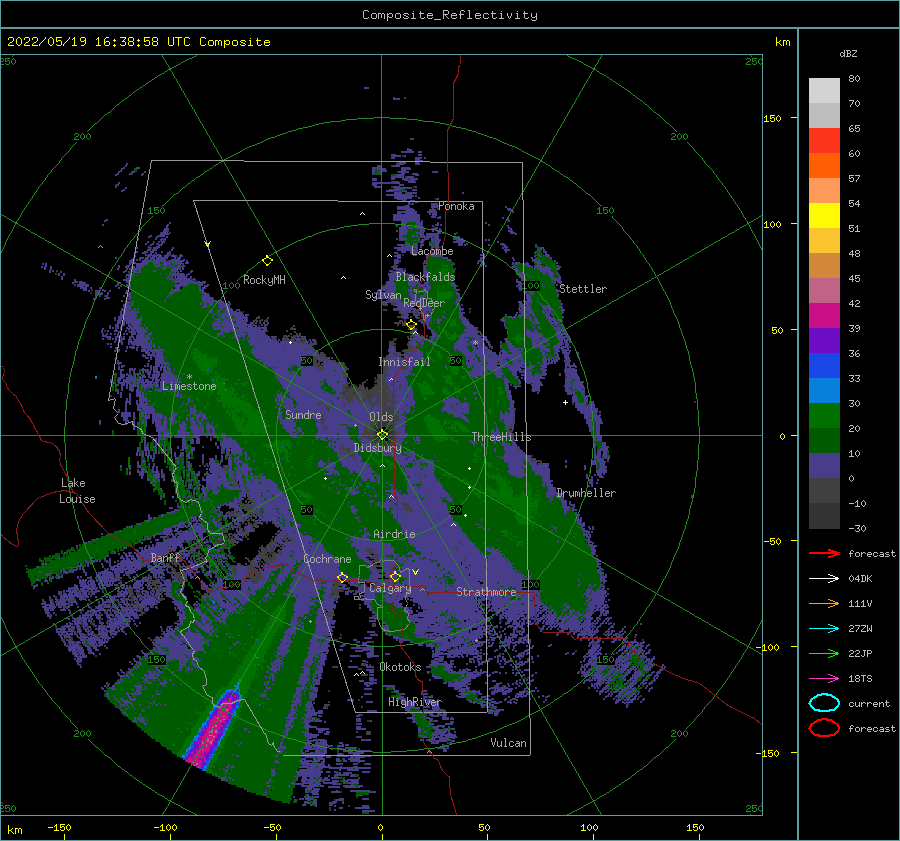
Task: Click the RockyMH label
Action: [264, 280]
